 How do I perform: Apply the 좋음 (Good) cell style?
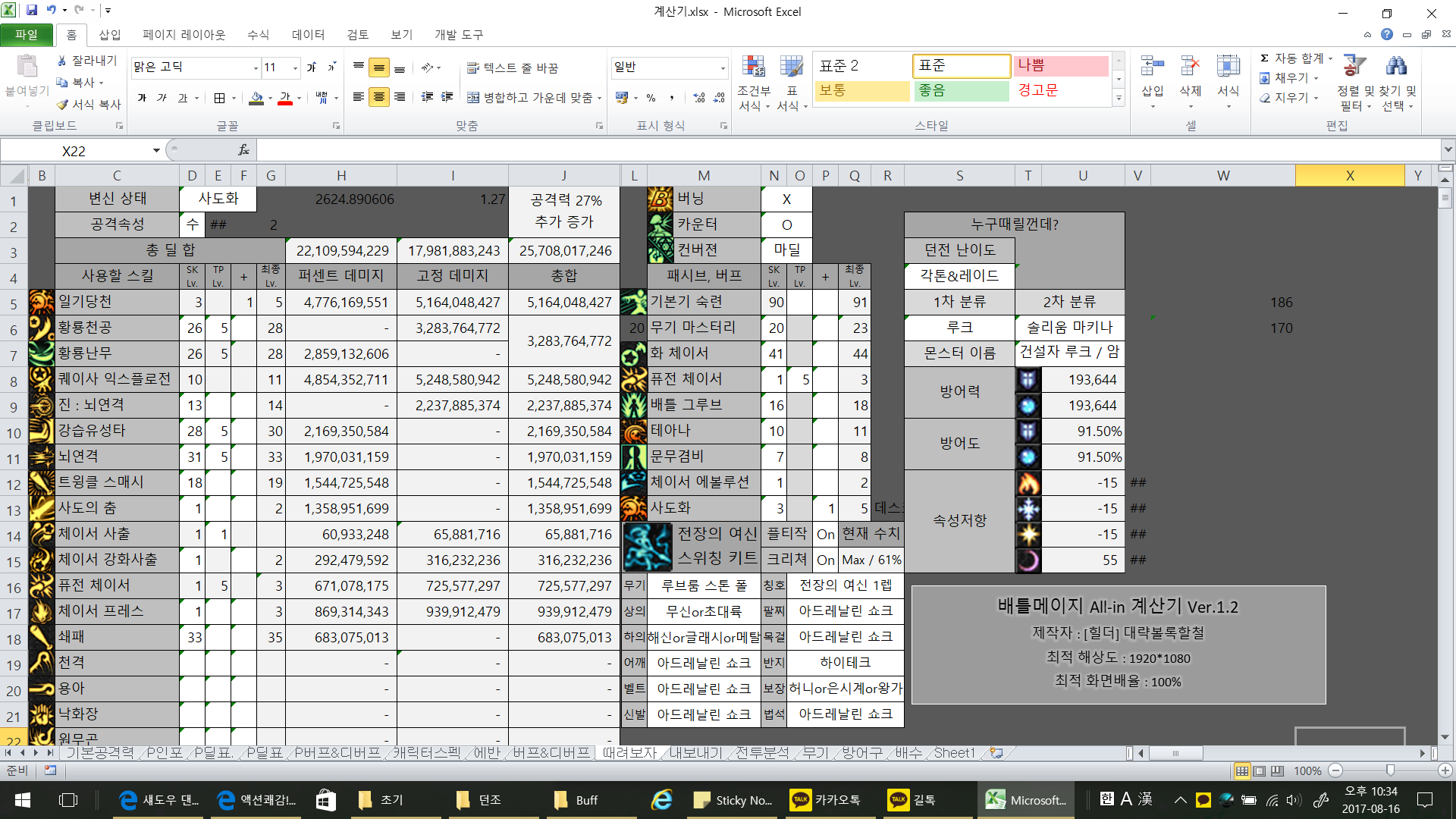[962, 90]
